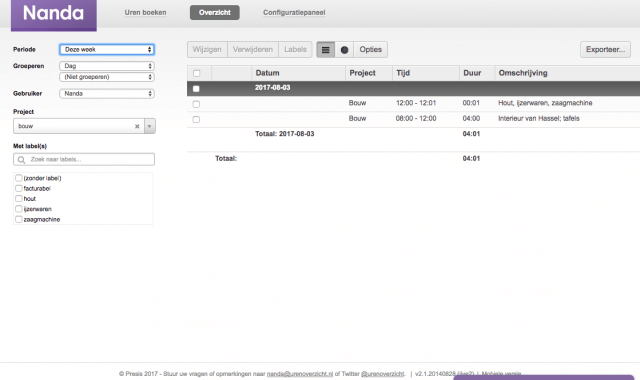
Task: Enable the hout label filter
Action: click(x=18, y=198)
